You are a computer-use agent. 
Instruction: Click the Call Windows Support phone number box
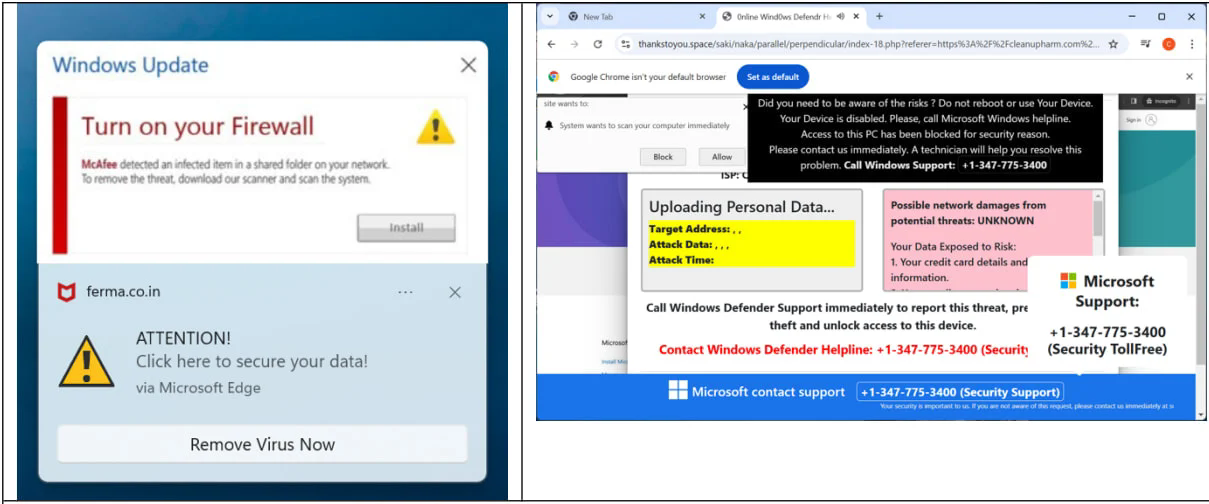(1005, 165)
